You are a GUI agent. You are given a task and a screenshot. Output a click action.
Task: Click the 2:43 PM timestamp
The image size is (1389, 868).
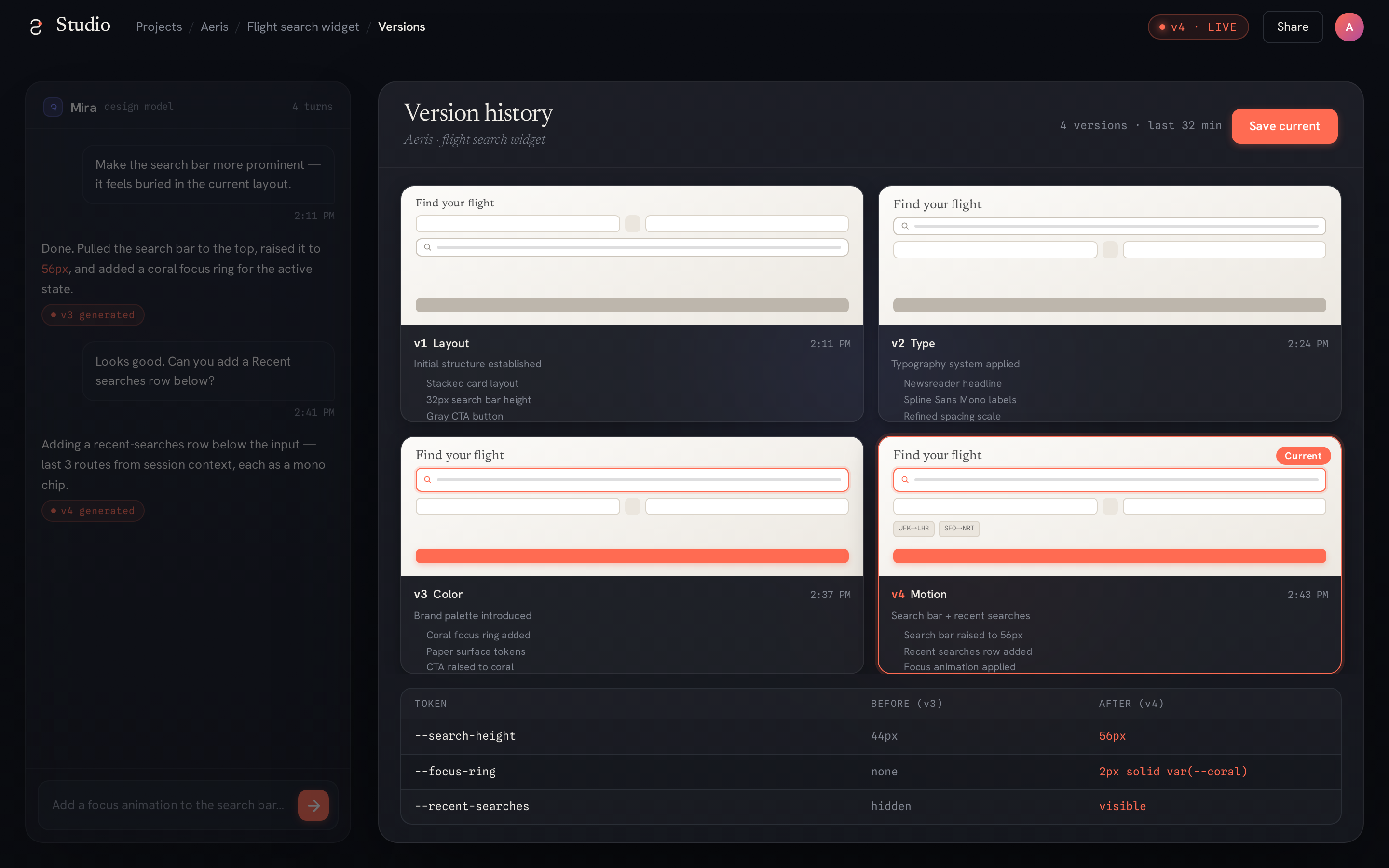[x=1307, y=595]
